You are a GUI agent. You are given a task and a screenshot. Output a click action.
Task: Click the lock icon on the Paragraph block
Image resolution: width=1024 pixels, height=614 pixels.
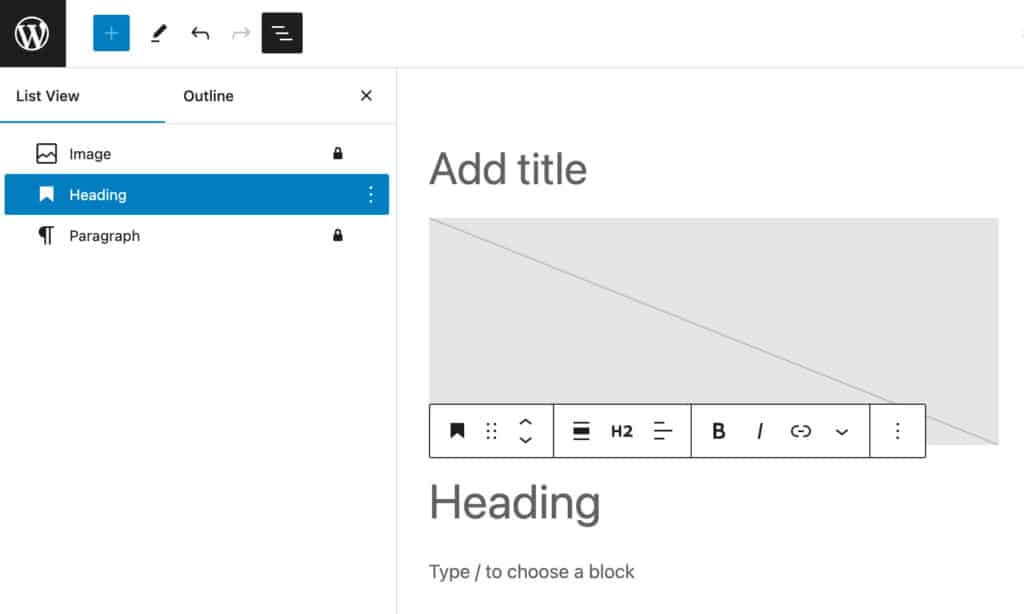(337, 235)
